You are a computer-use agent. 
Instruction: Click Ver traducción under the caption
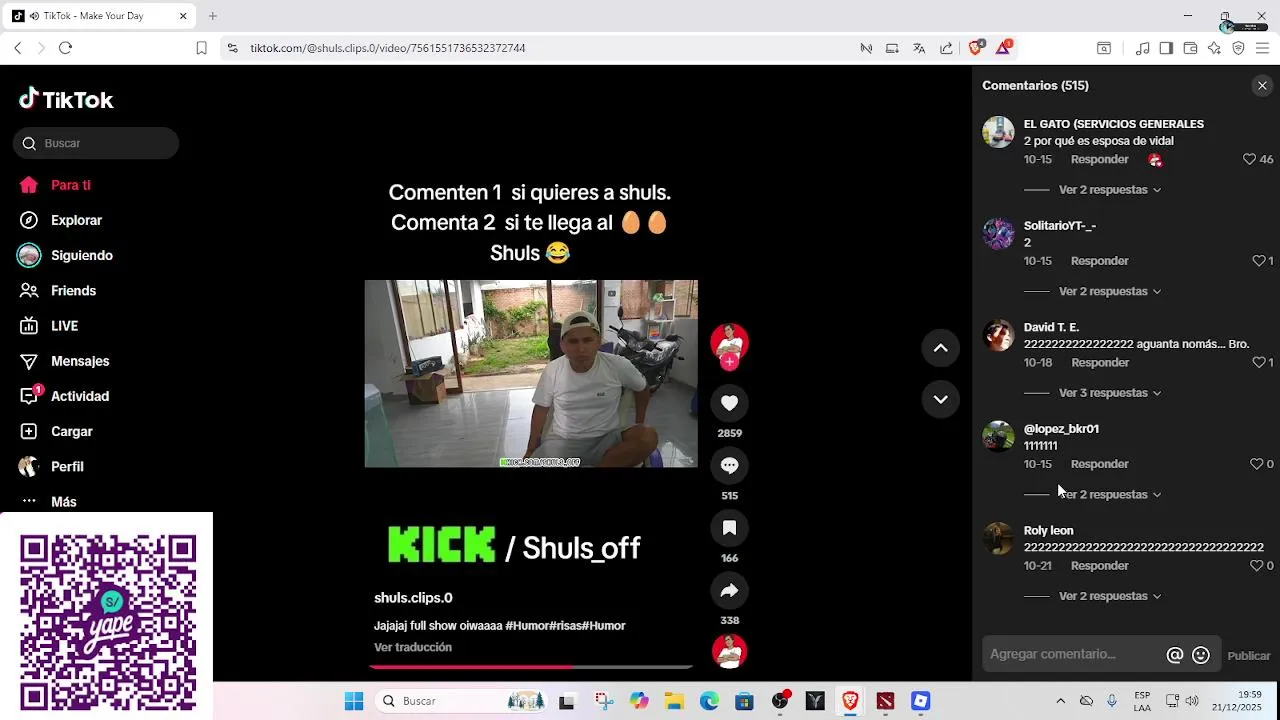413,648
